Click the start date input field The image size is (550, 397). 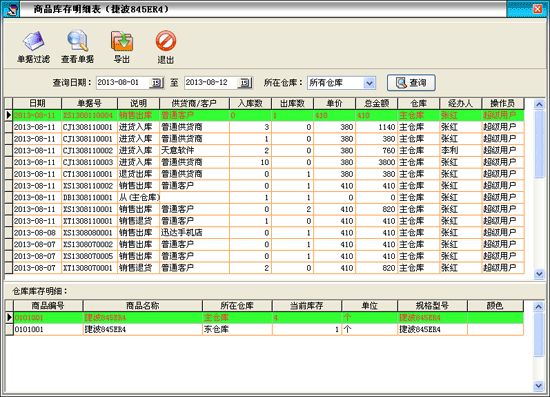(123, 83)
